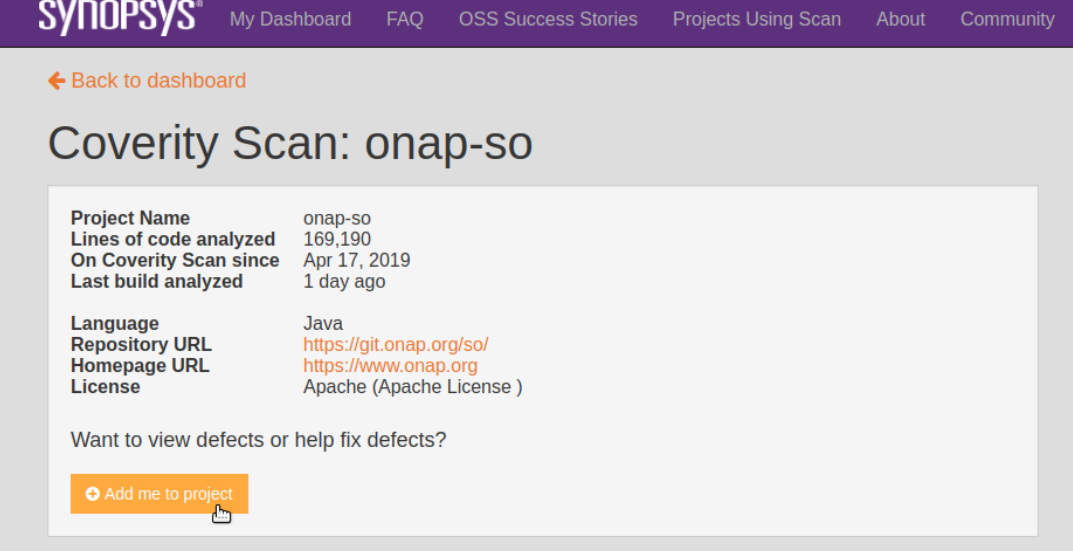Viewport: 1073px width, 551px height.
Task: Click the Apache (Apache License ) value
Action: click(x=413, y=387)
